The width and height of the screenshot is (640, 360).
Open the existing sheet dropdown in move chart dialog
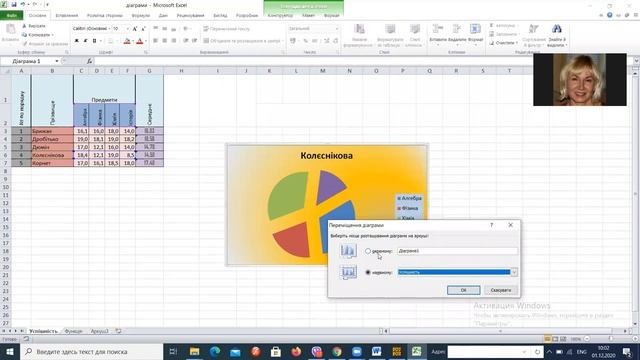point(514,272)
